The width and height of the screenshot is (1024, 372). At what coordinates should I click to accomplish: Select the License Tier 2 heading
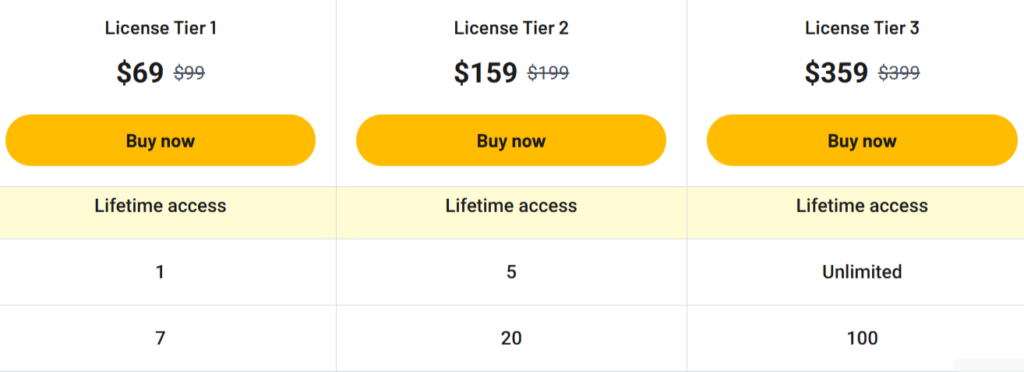tap(511, 28)
